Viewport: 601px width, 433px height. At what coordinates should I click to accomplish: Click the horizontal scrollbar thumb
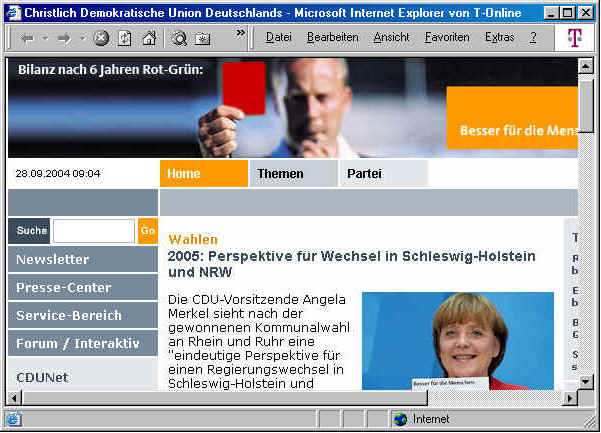tap(225, 399)
